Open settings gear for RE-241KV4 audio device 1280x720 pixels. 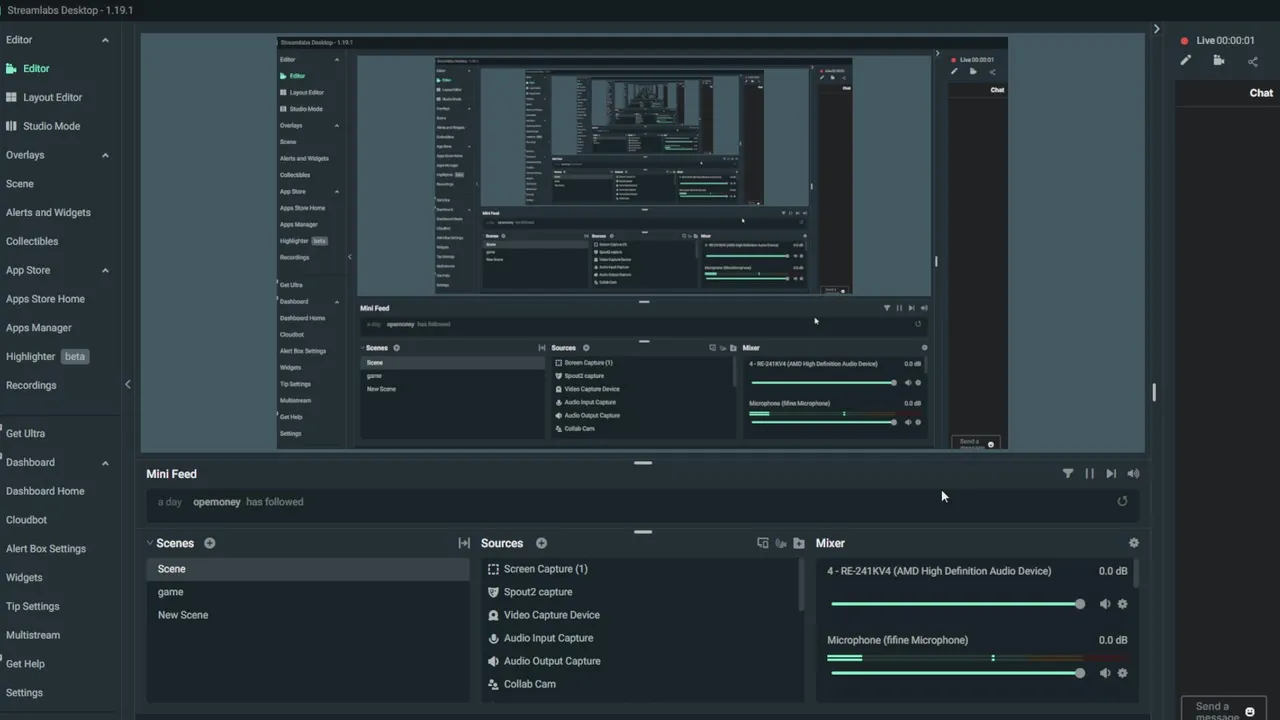1122,604
